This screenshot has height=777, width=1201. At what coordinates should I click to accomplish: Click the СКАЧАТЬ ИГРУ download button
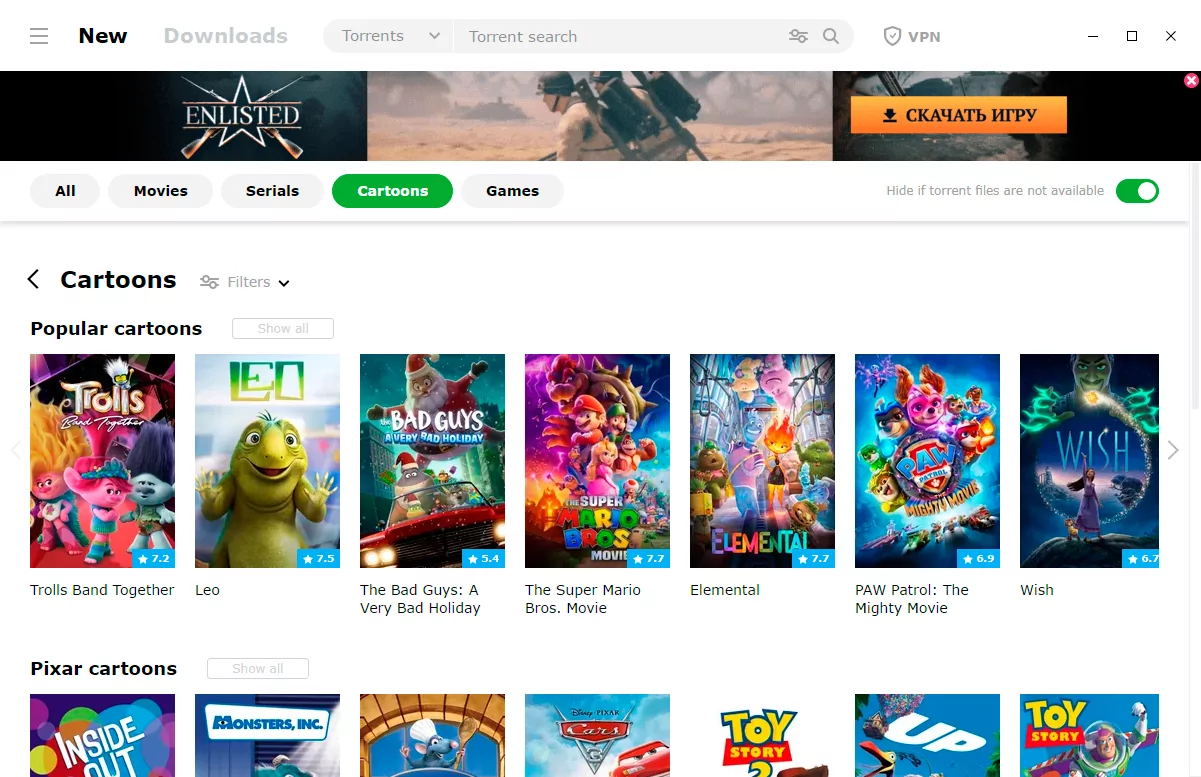[958, 115]
